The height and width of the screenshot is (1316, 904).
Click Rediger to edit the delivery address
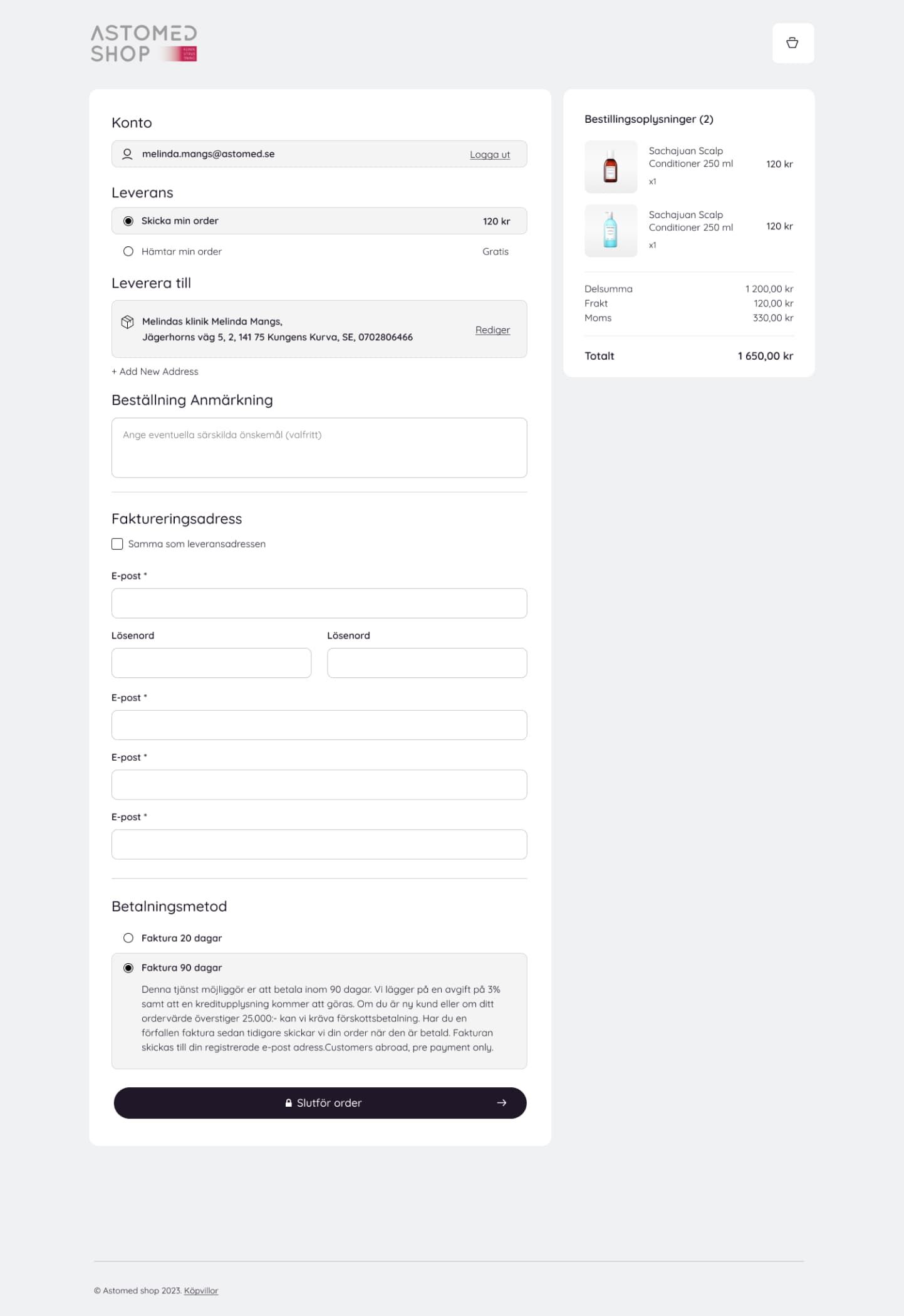[x=492, y=330]
